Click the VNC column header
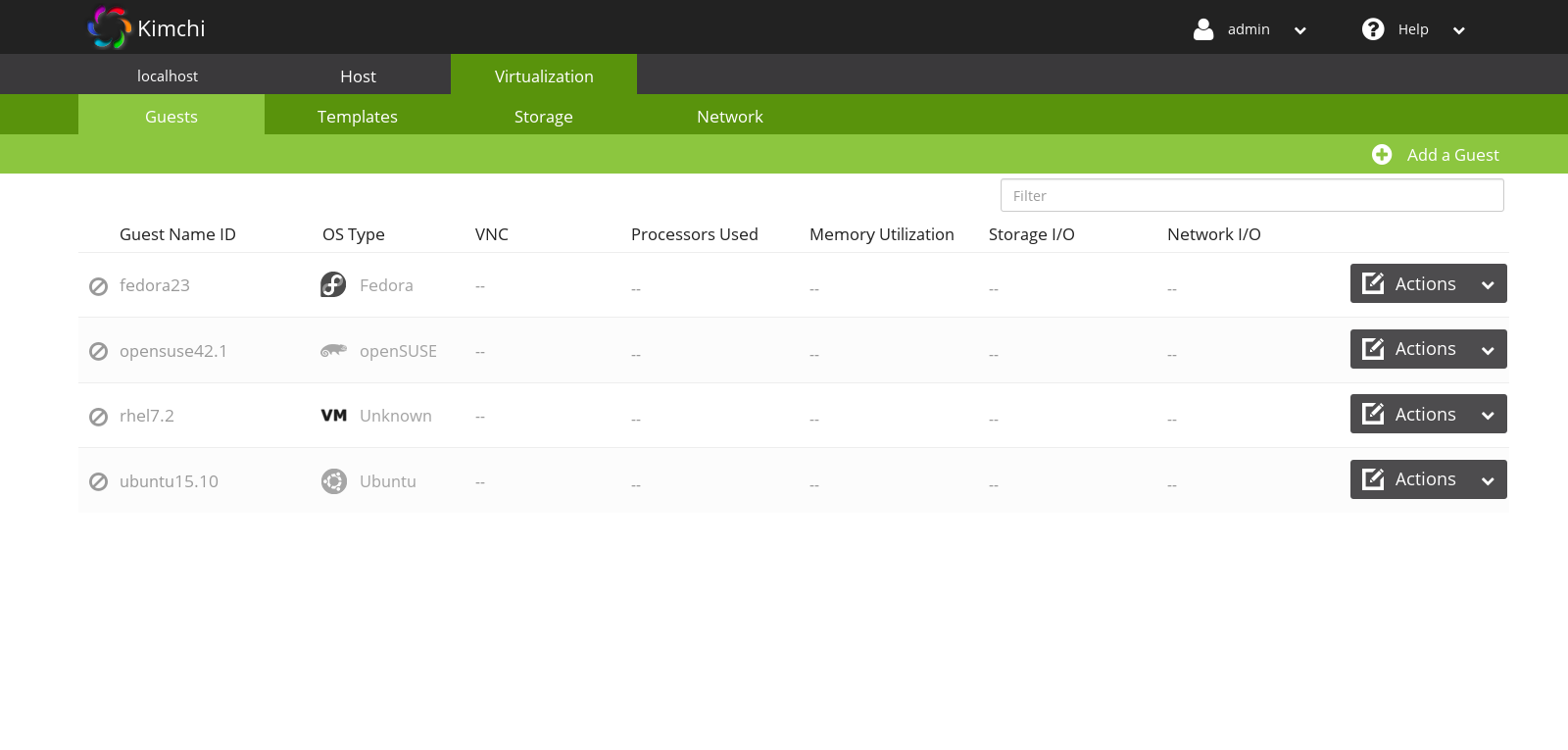The image size is (1568, 750). pos(492,234)
